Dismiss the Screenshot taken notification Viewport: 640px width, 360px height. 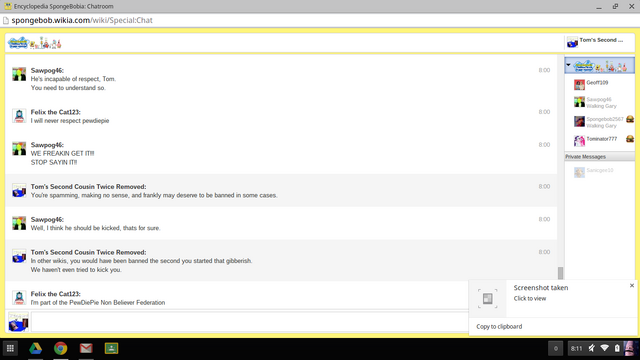coord(631,285)
